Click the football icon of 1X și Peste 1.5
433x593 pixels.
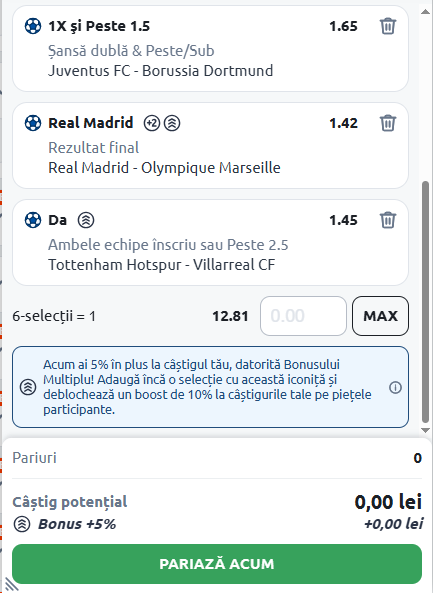point(33,26)
